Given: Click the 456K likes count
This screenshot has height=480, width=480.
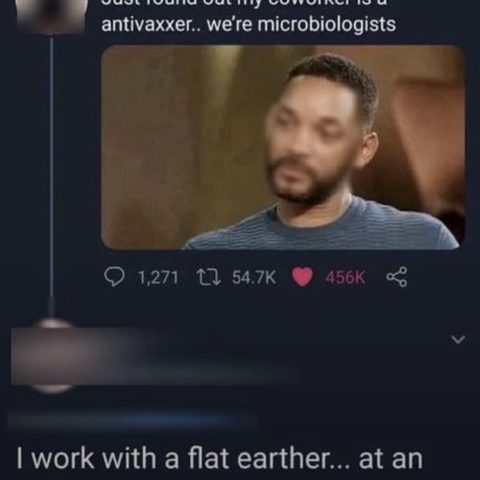Looking at the screenshot, I should click(x=345, y=277).
